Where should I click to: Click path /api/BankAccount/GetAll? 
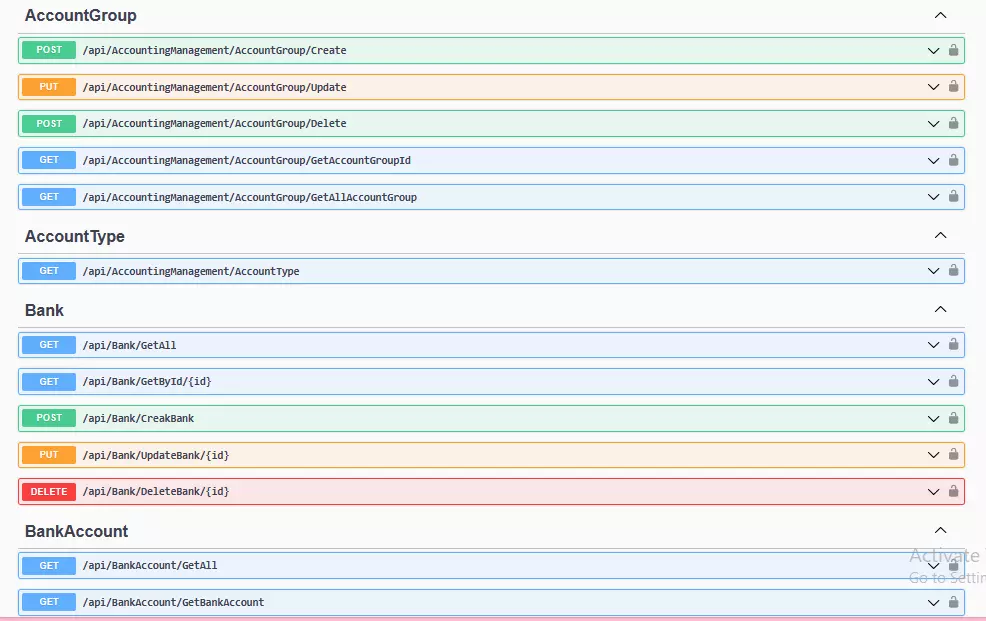tap(150, 566)
